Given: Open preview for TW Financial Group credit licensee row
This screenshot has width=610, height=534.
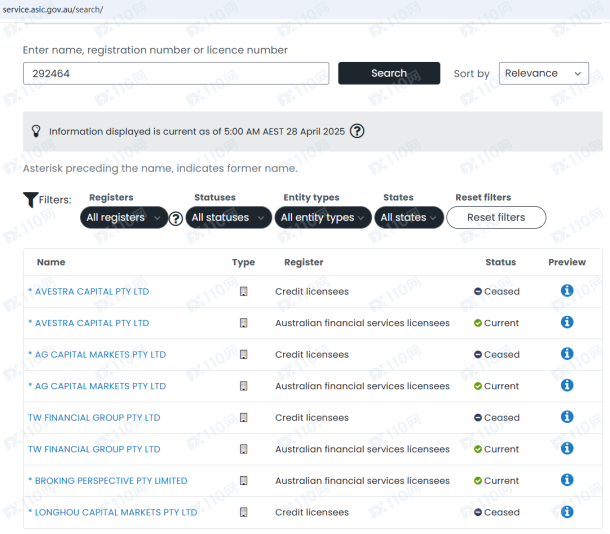Looking at the screenshot, I should pos(567,416).
